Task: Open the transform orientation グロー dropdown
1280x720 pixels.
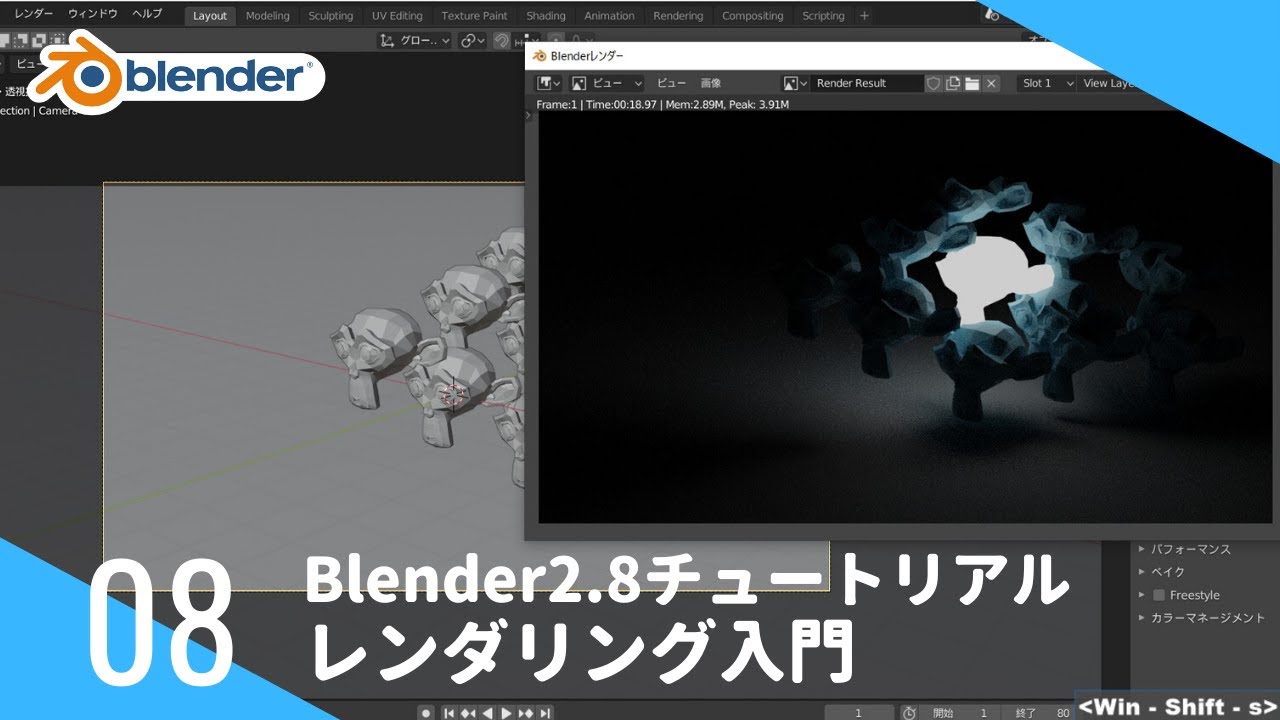Action: tap(415, 41)
